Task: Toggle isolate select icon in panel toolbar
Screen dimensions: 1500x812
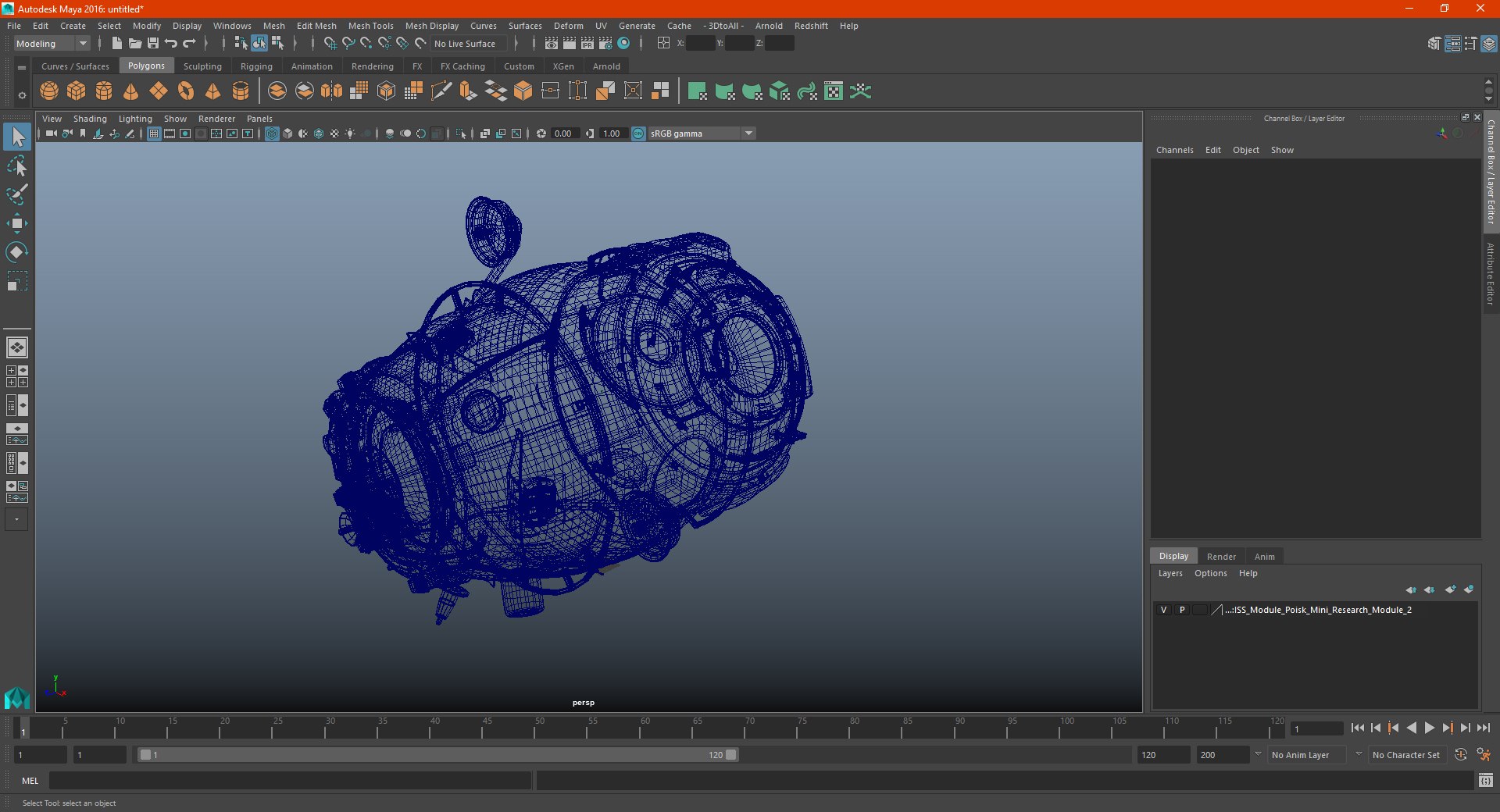Action: coord(462,134)
